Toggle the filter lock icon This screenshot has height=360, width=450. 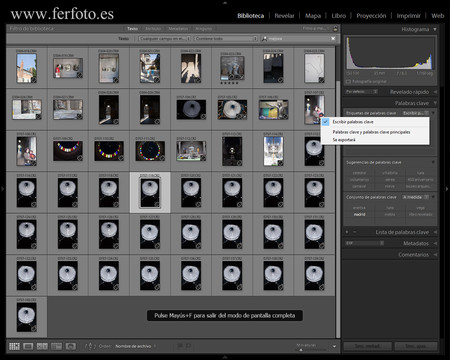click(335, 29)
